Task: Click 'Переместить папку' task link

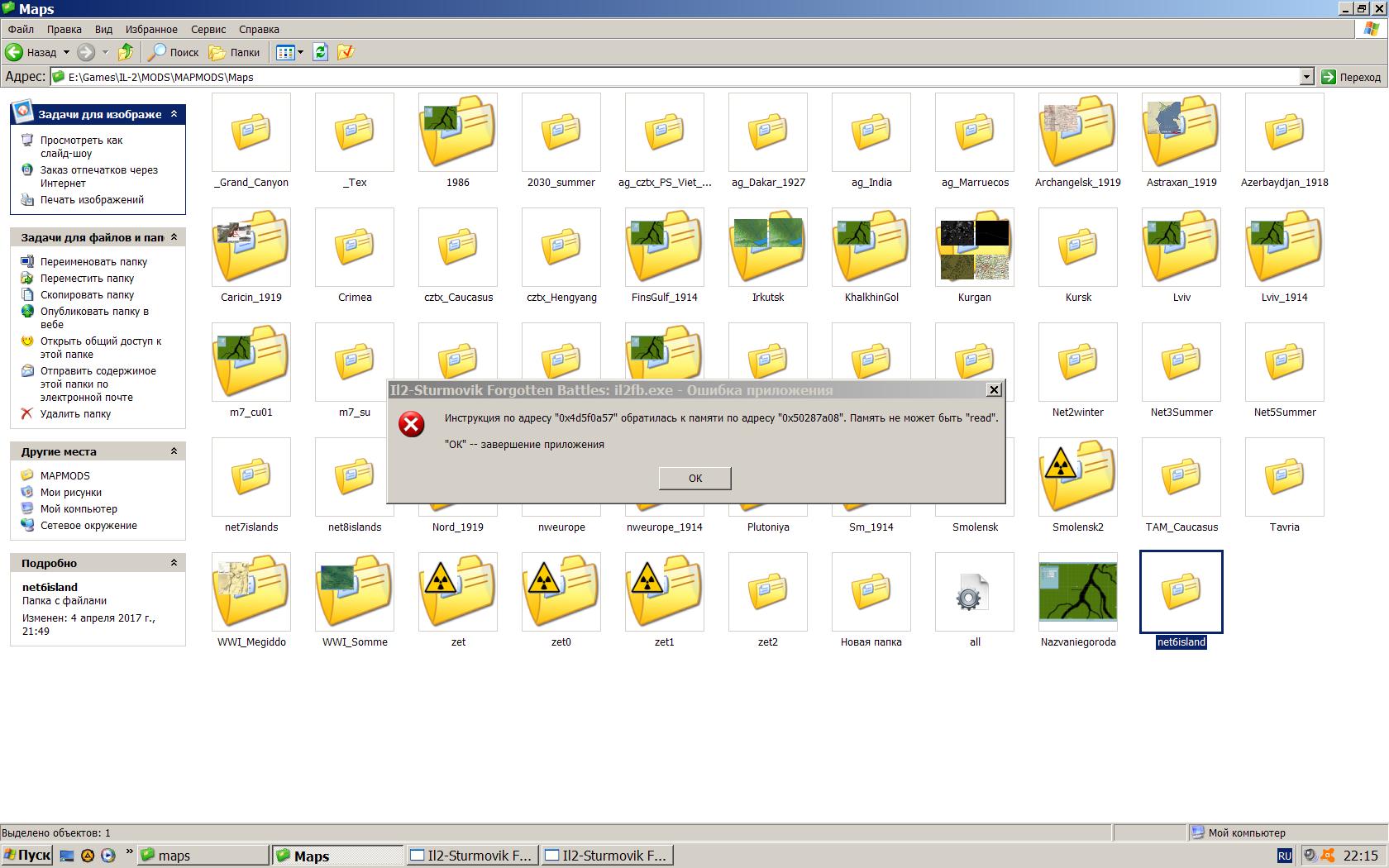Action: (87, 278)
